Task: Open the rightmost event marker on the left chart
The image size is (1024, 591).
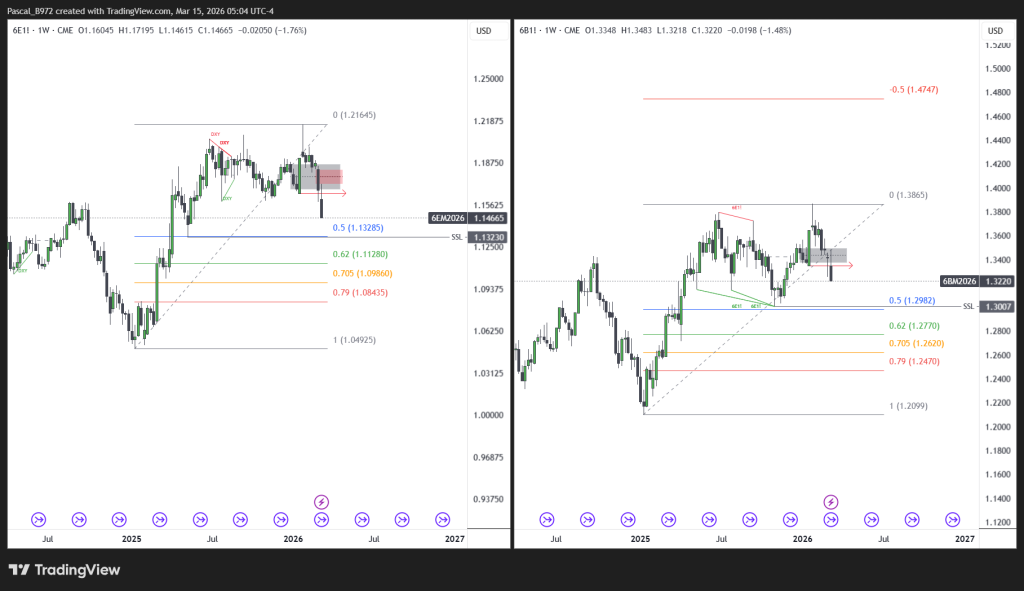Action: click(442, 519)
